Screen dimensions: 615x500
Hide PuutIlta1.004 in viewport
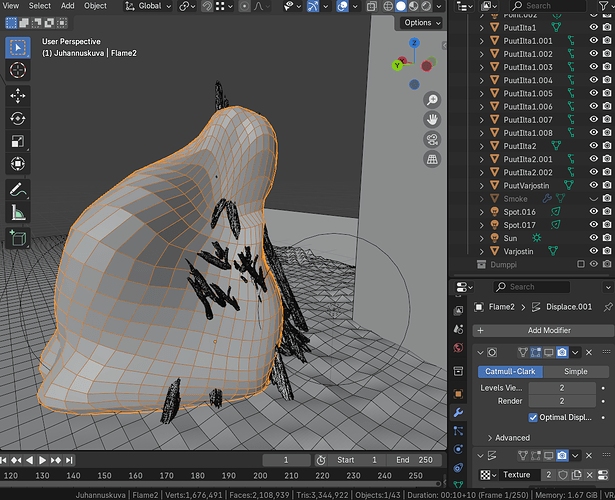tap(594, 80)
